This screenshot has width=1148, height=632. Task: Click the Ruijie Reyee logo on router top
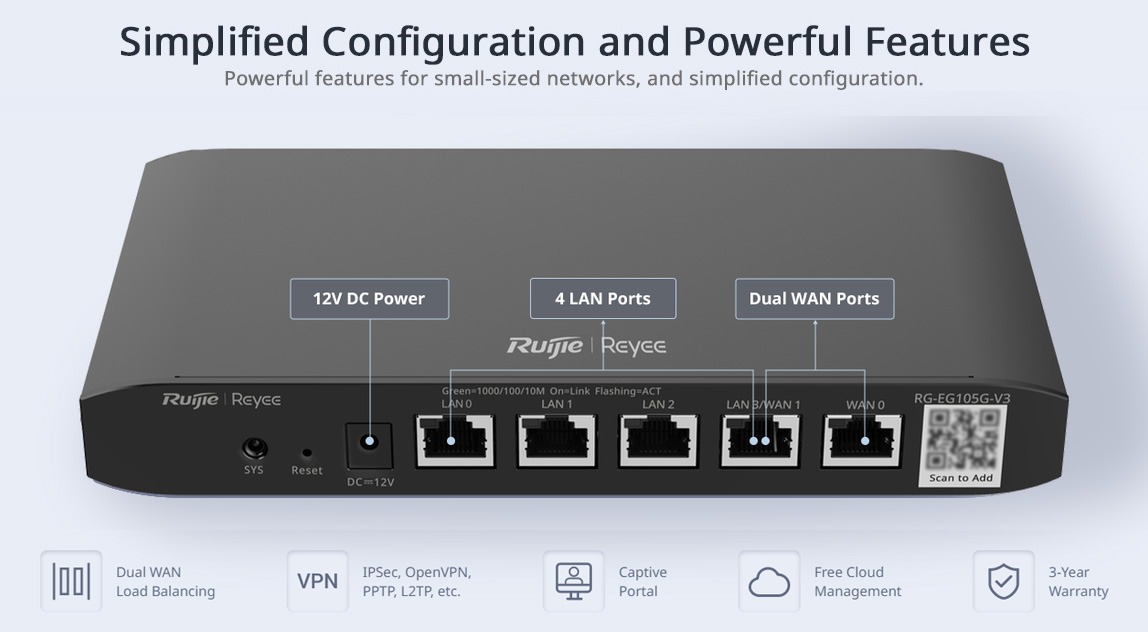[x=586, y=346]
